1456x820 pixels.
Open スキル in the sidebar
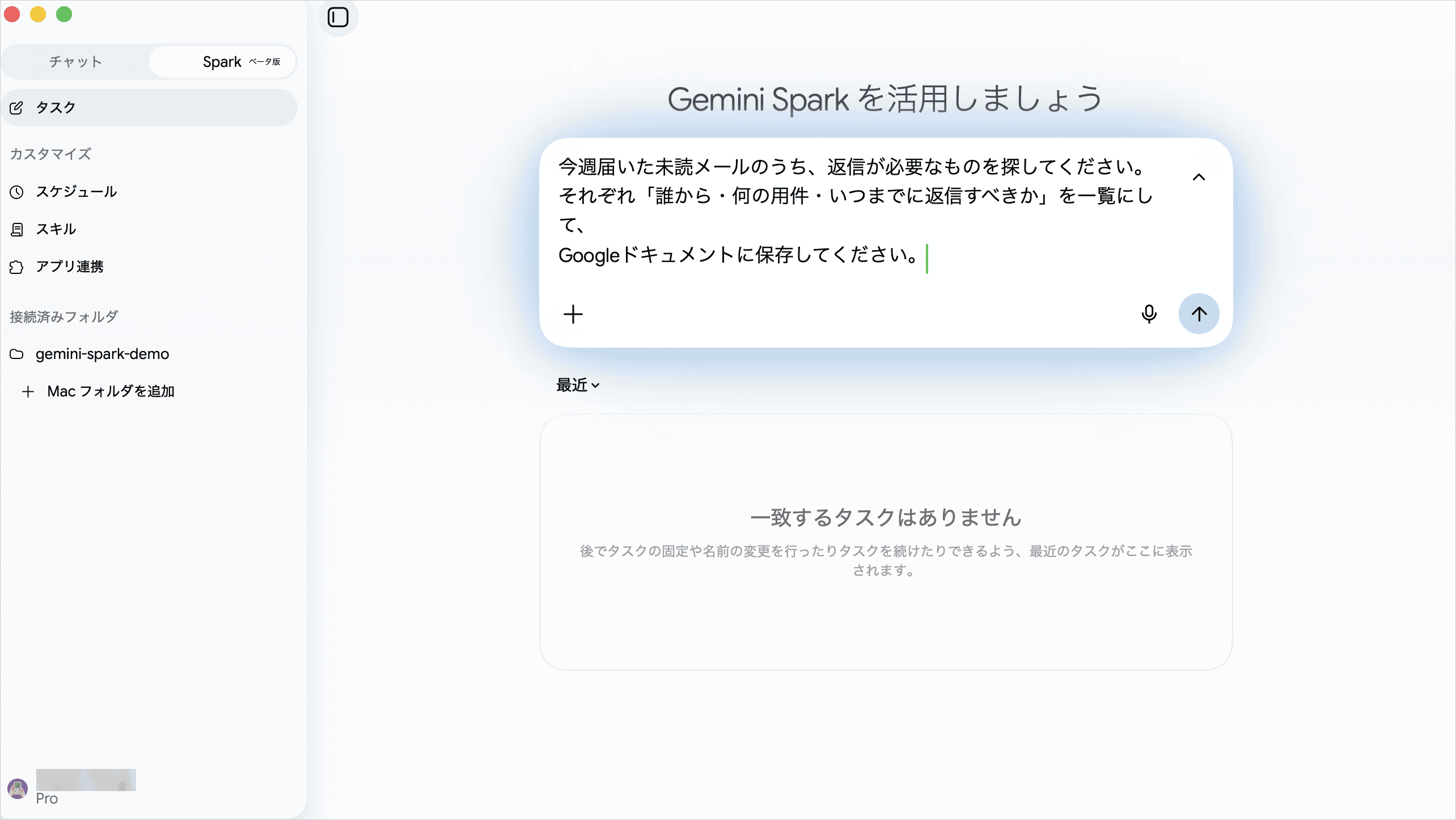coord(150,229)
